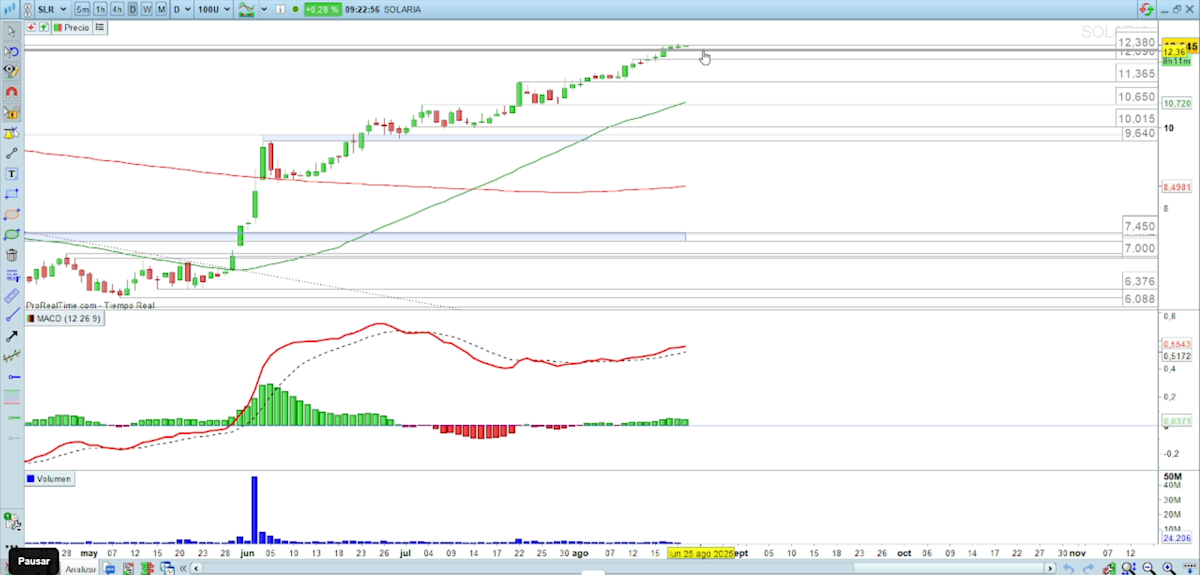Image resolution: width=1200 pixels, height=575 pixels.
Task: Activate the ruler measurement tool
Action: tap(11, 296)
